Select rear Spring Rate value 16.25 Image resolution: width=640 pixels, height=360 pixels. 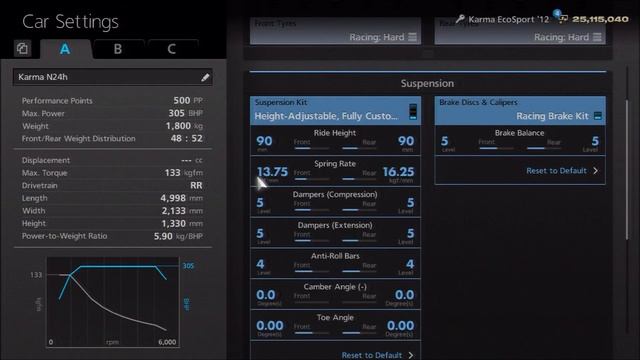pos(398,171)
